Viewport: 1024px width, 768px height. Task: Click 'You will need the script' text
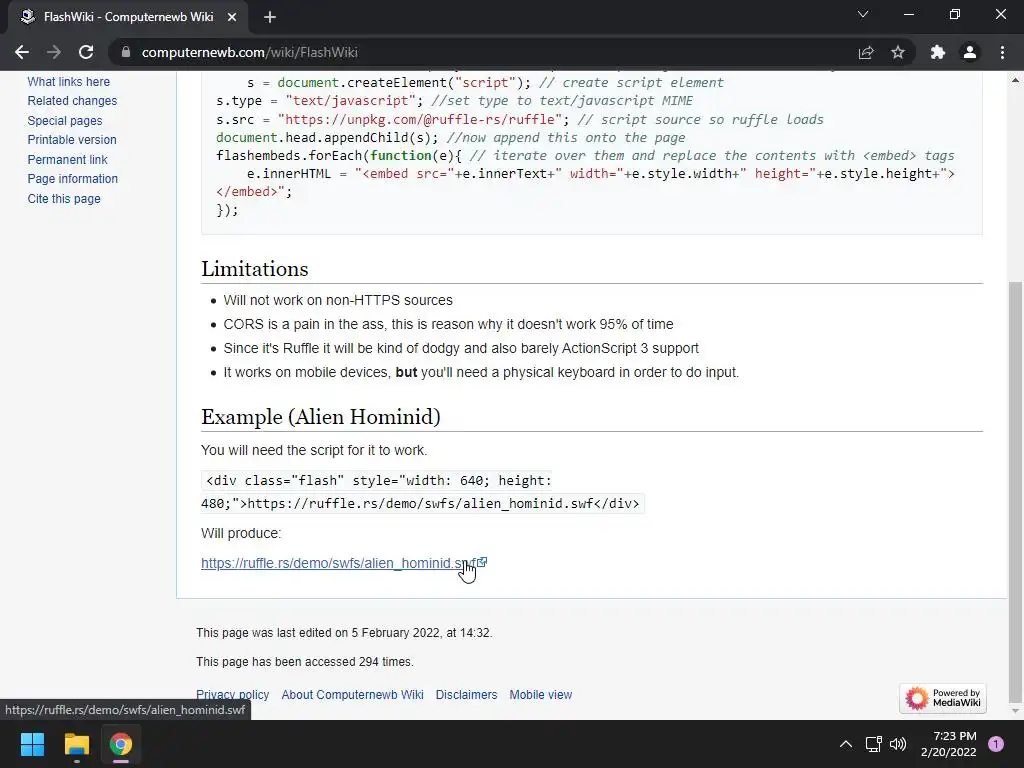tap(314, 451)
